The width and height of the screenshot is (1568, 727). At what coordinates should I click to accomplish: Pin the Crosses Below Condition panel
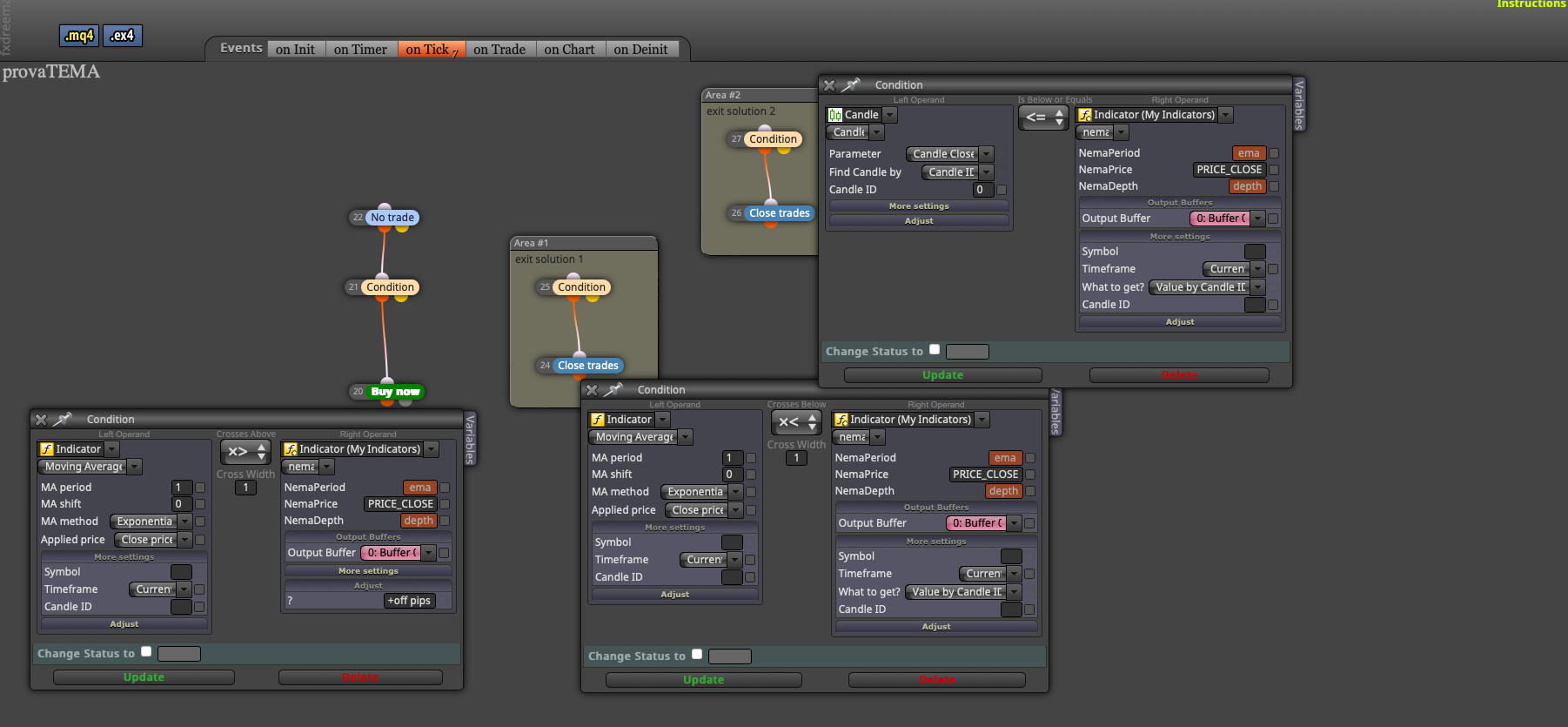(x=613, y=390)
